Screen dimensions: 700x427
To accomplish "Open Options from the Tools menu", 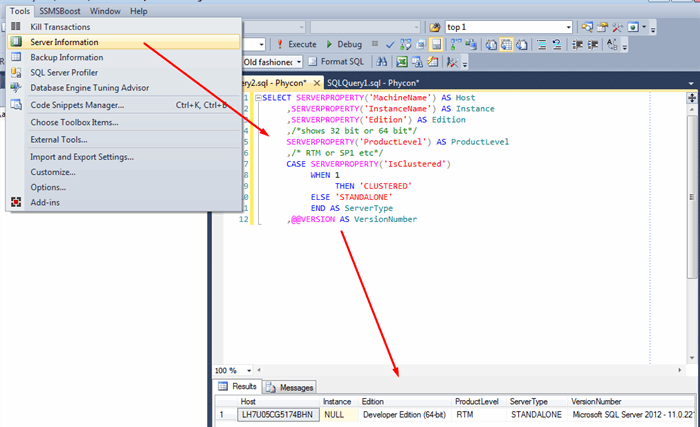I will tap(124, 187).
